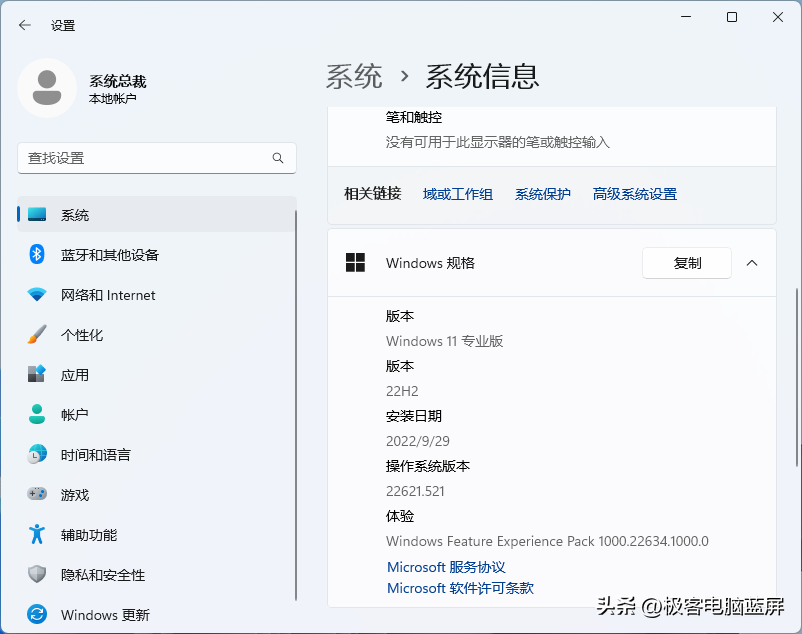Click the 隐私和安全性 shield icon

37,574
